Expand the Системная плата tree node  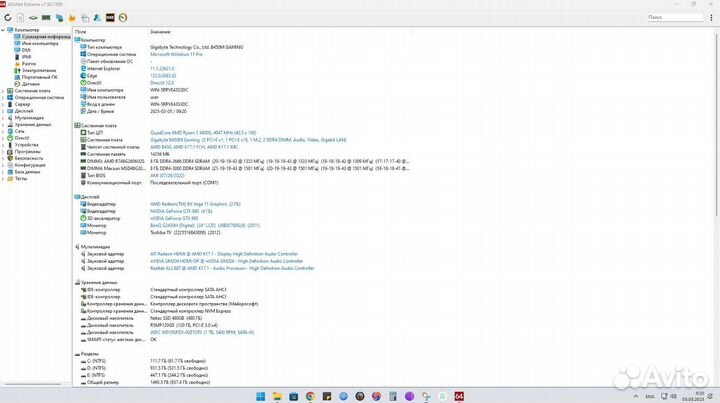pyautogui.click(x=3, y=90)
